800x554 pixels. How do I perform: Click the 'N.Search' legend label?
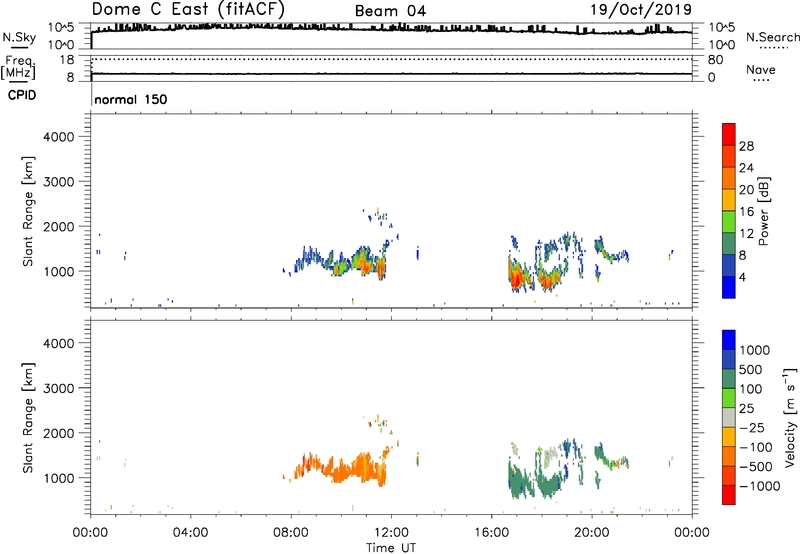(x=772, y=37)
